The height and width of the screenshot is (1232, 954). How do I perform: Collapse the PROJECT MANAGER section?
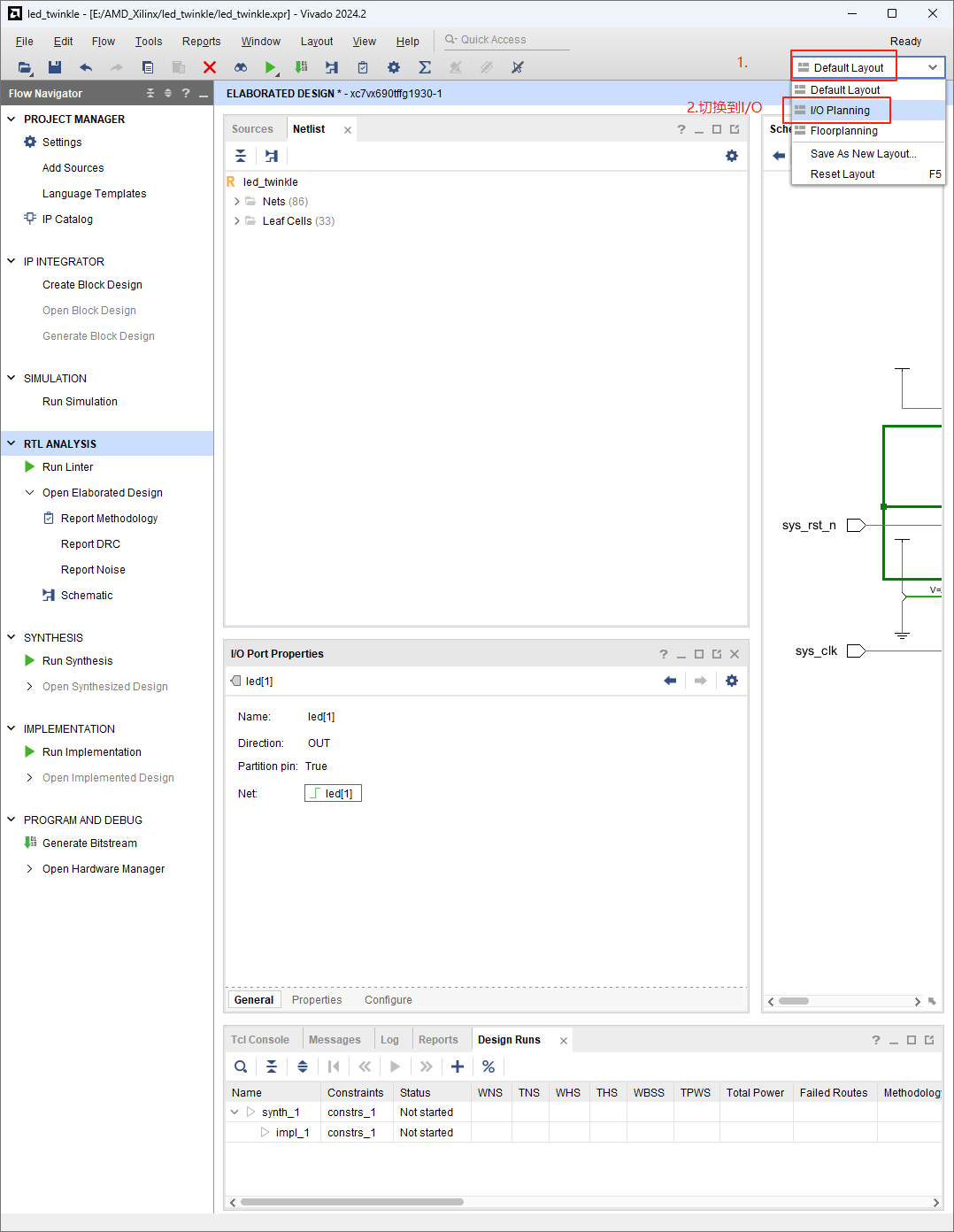pos(12,119)
